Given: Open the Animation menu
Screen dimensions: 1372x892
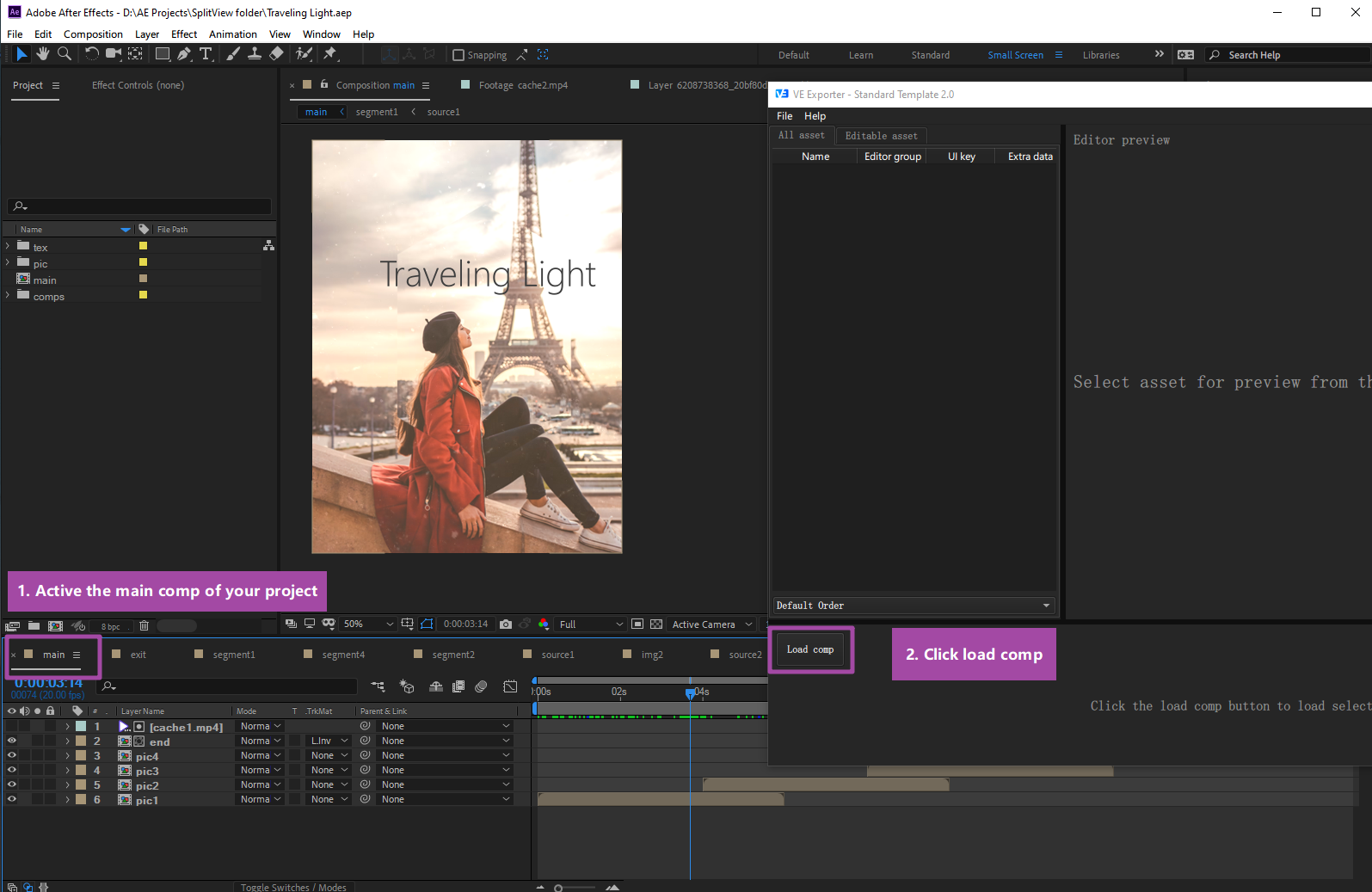Looking at the screenshot, I should [x=233, y=34].
